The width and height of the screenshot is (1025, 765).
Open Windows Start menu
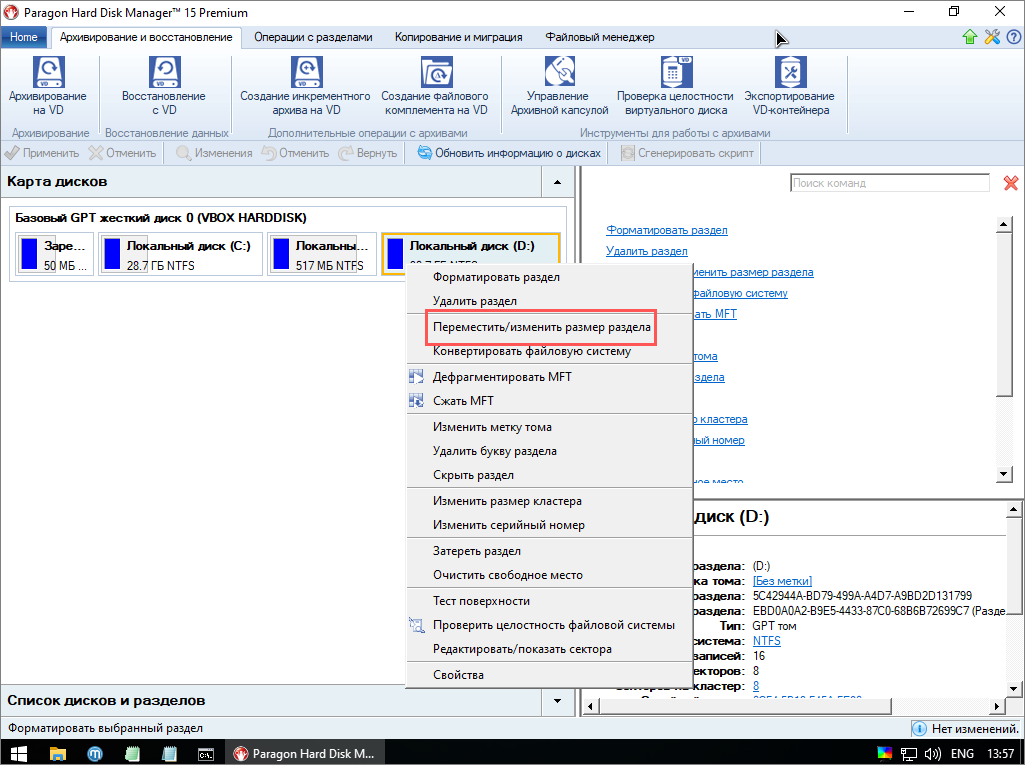[x=19, y=753]
